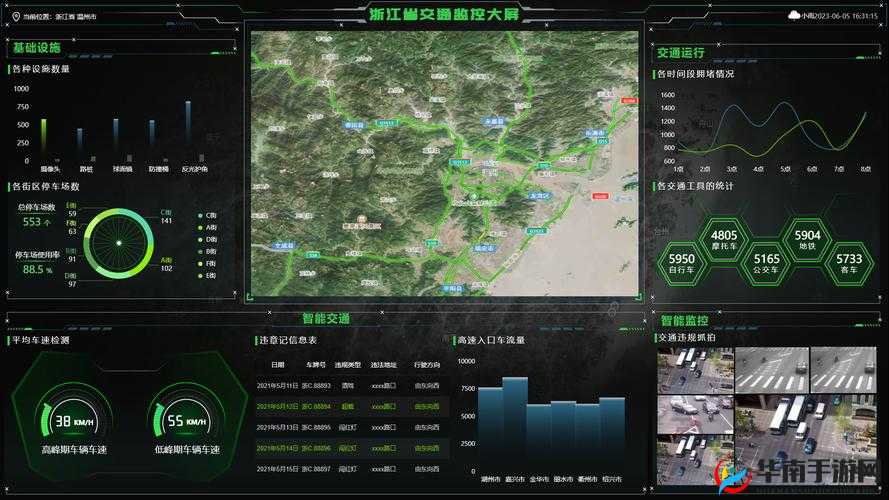Open the 基础设施 section header
The image size is (889, 500).
37,48
